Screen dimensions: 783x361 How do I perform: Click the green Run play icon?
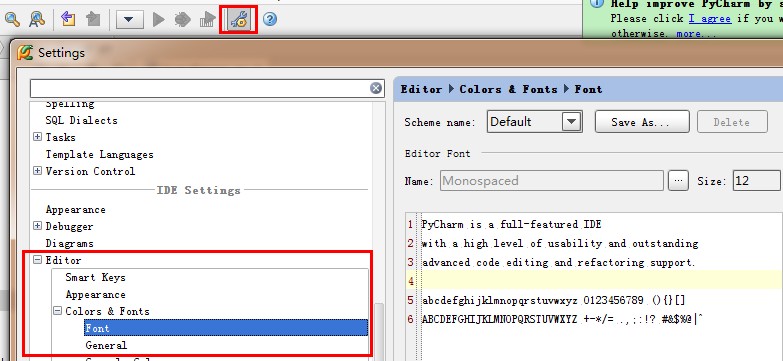(x=159, y=20)
